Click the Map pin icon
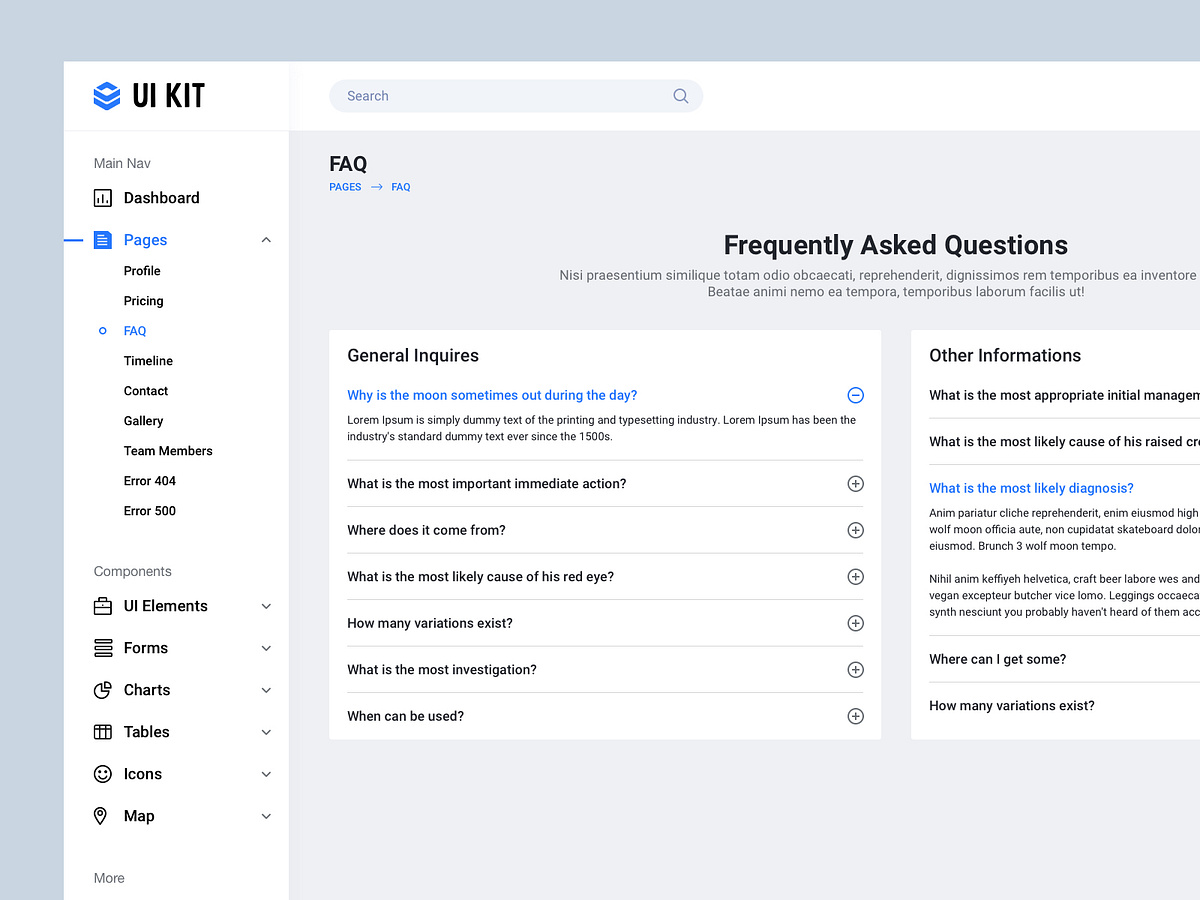This screenshot has width=1200, height=900. click(101, 815)
